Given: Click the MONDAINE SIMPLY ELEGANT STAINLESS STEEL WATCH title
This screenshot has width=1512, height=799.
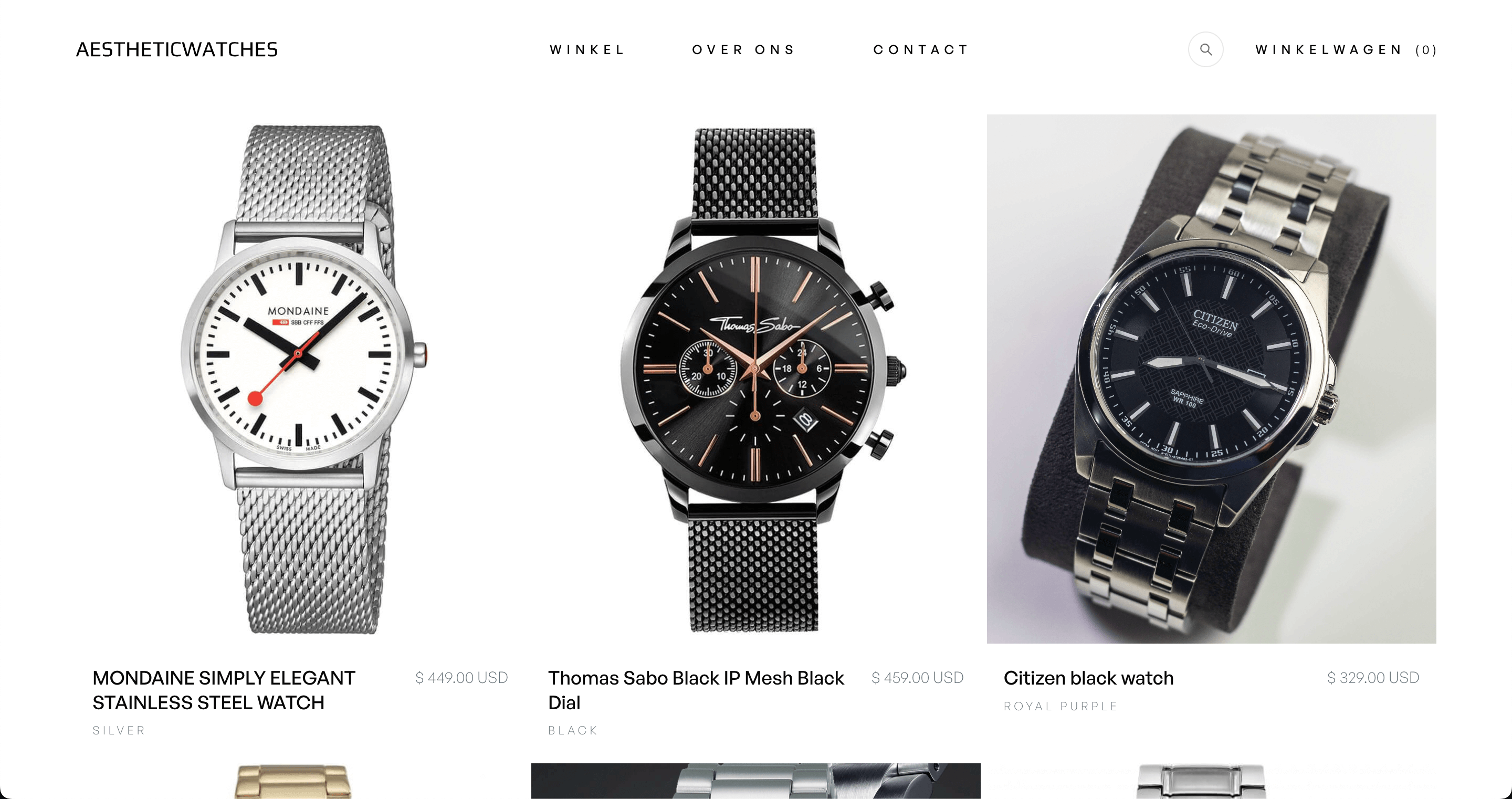Looking at the screenshot, I should pos(224,690).
